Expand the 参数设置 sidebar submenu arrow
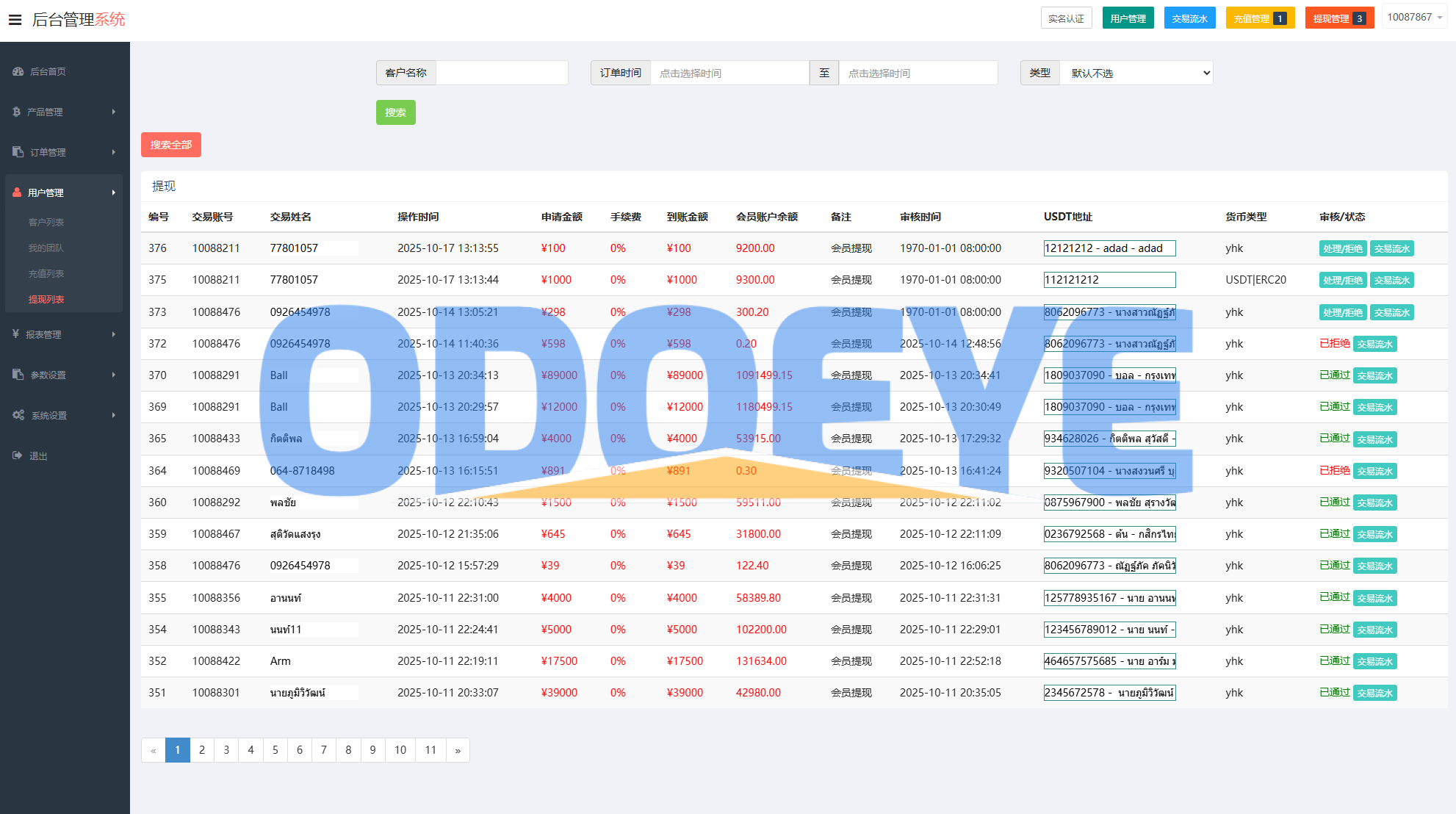 113,375
